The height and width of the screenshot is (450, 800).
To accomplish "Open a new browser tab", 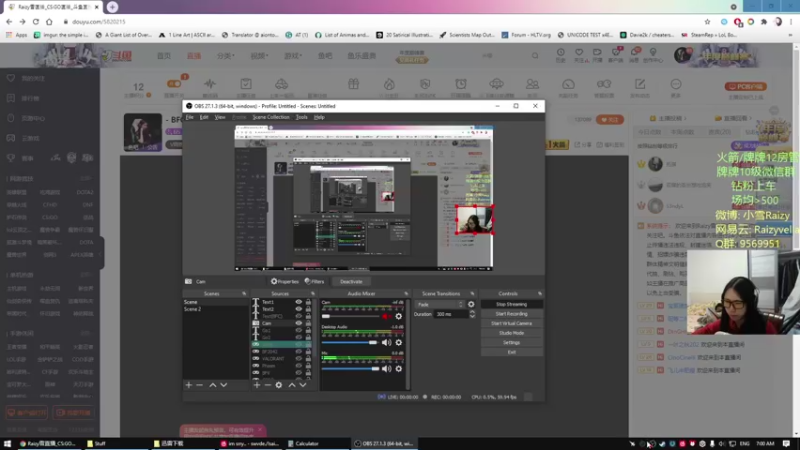I will coord(112,7).
